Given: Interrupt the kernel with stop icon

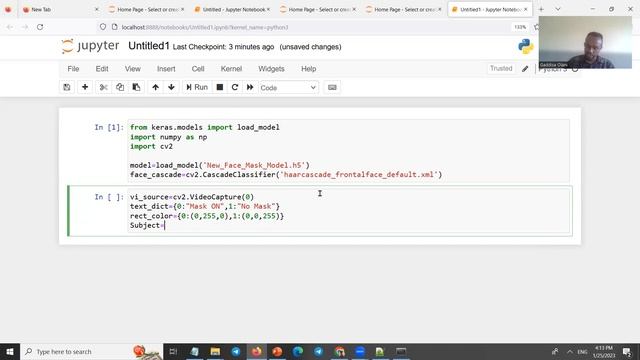Looking at the screenshot, I should 220,87.
